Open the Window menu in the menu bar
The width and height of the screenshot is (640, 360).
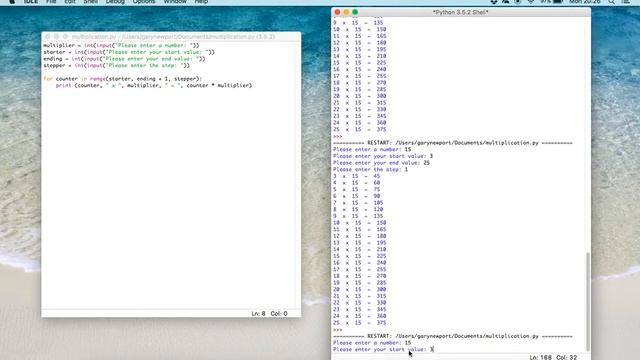coord(175,2)
